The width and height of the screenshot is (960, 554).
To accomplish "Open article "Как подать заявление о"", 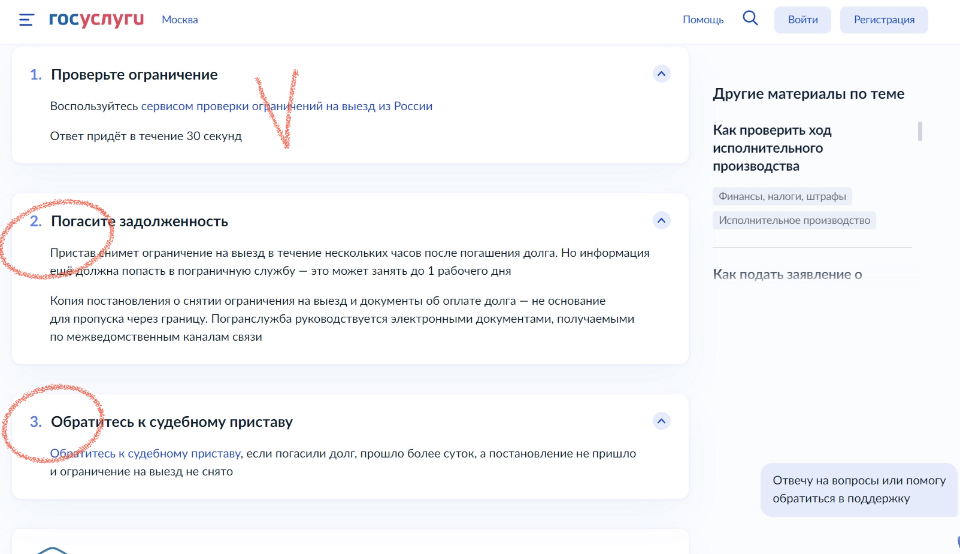I will (x=787, y=274).
